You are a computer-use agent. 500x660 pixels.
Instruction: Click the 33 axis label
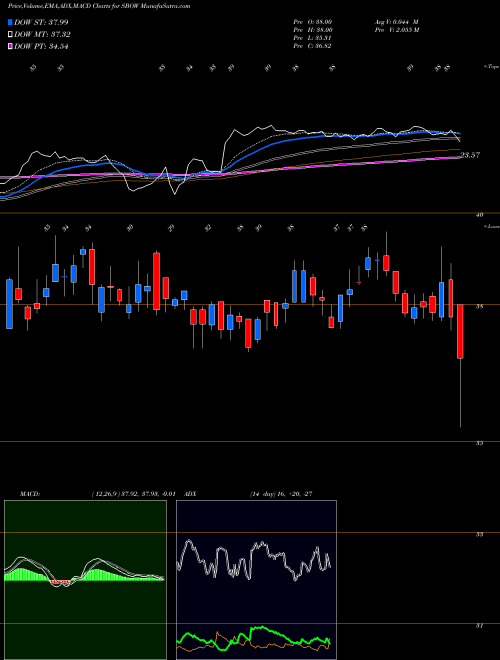coord(479,535)
